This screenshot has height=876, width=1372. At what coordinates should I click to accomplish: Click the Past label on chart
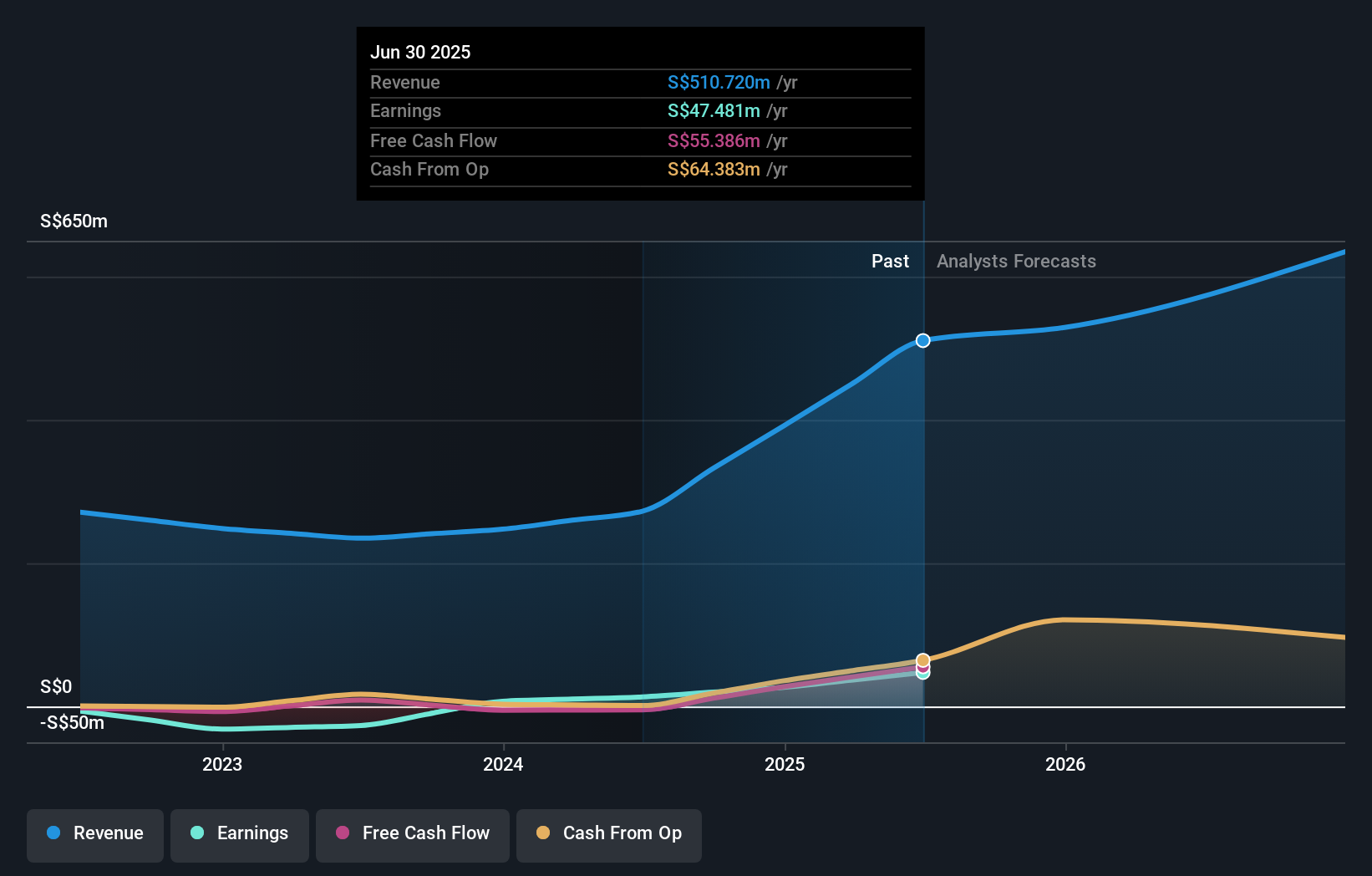coord(890,261)
